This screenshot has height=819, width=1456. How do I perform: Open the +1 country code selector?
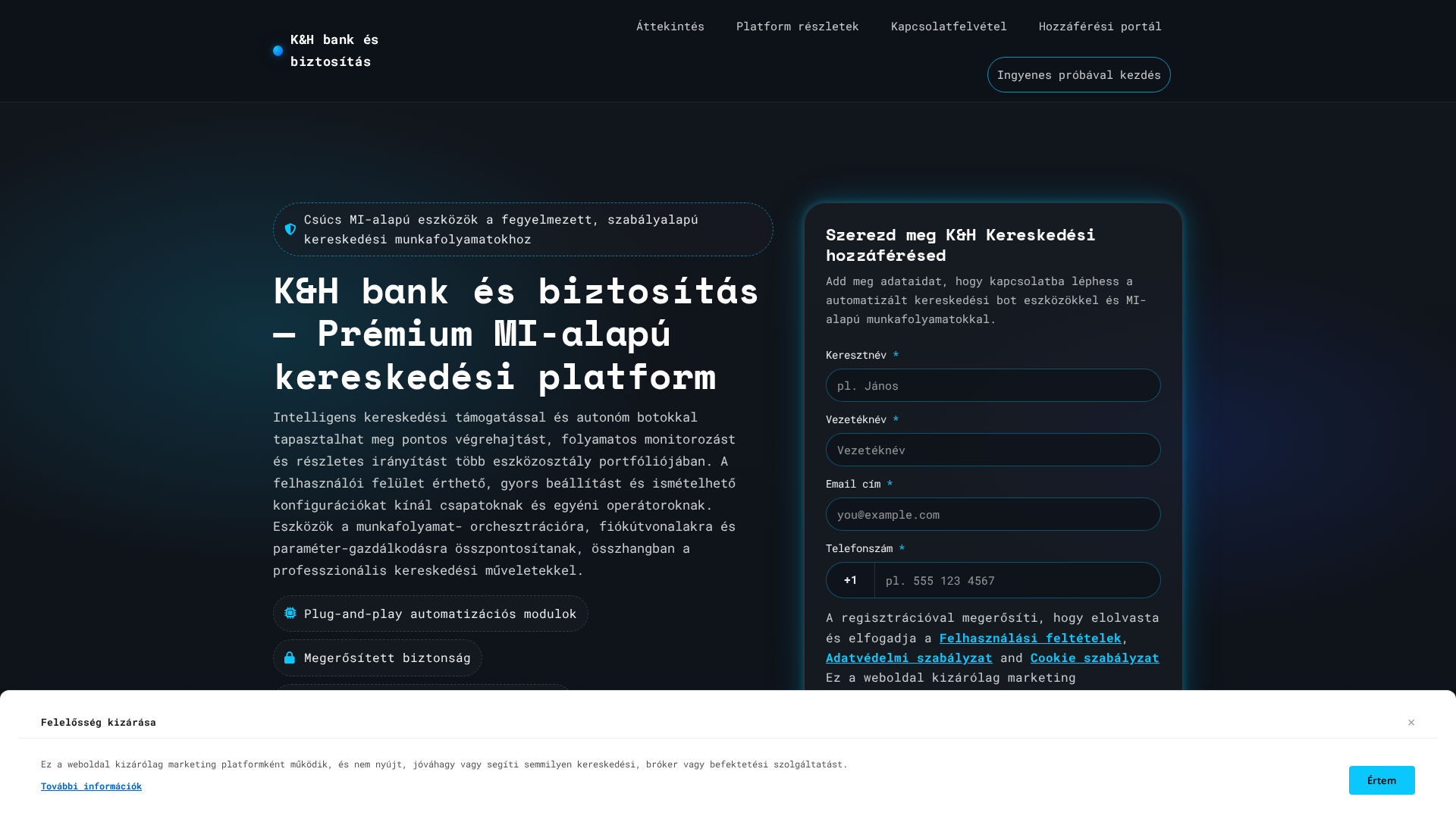850,580
